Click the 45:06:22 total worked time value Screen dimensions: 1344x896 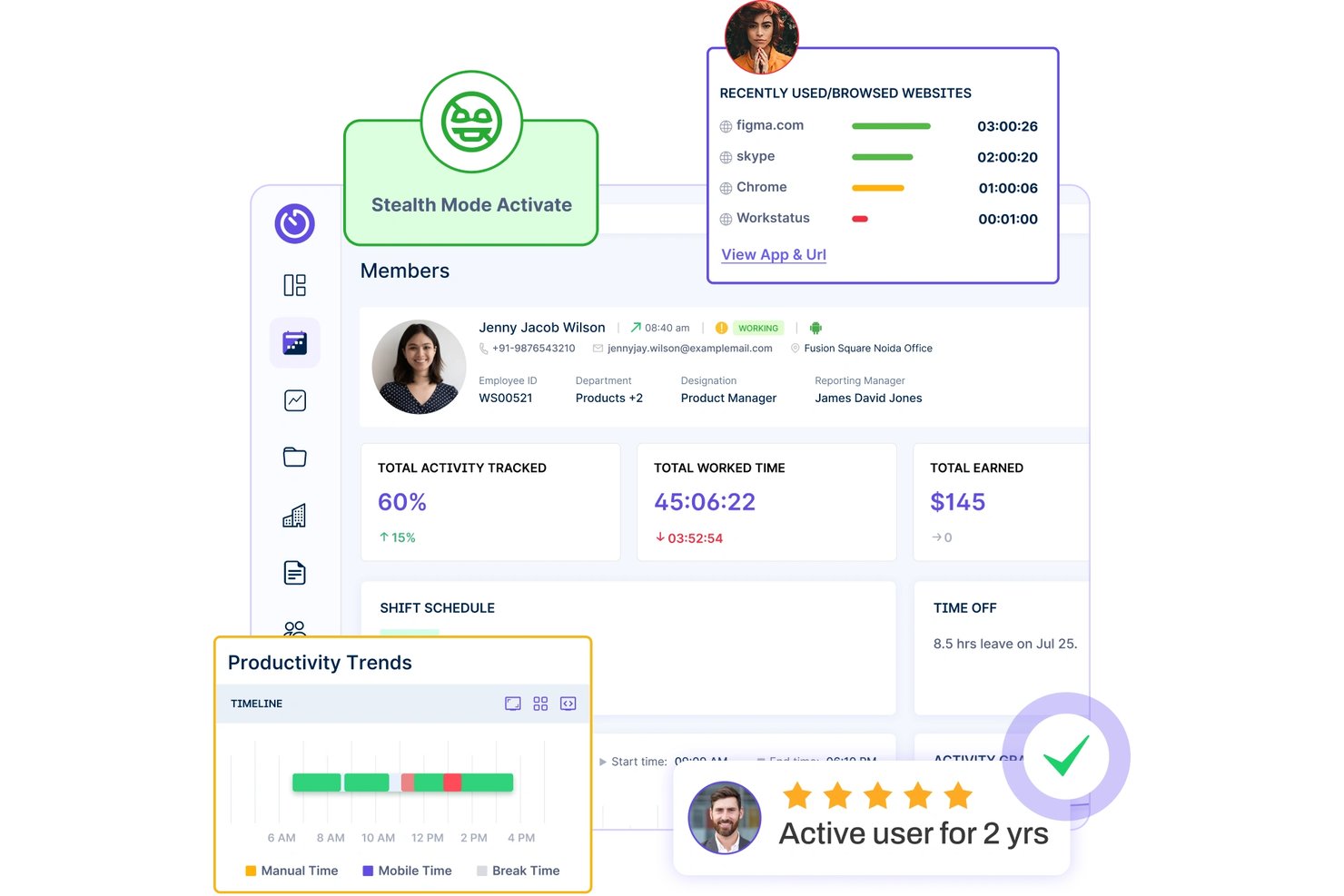click(x=705, y=502)
